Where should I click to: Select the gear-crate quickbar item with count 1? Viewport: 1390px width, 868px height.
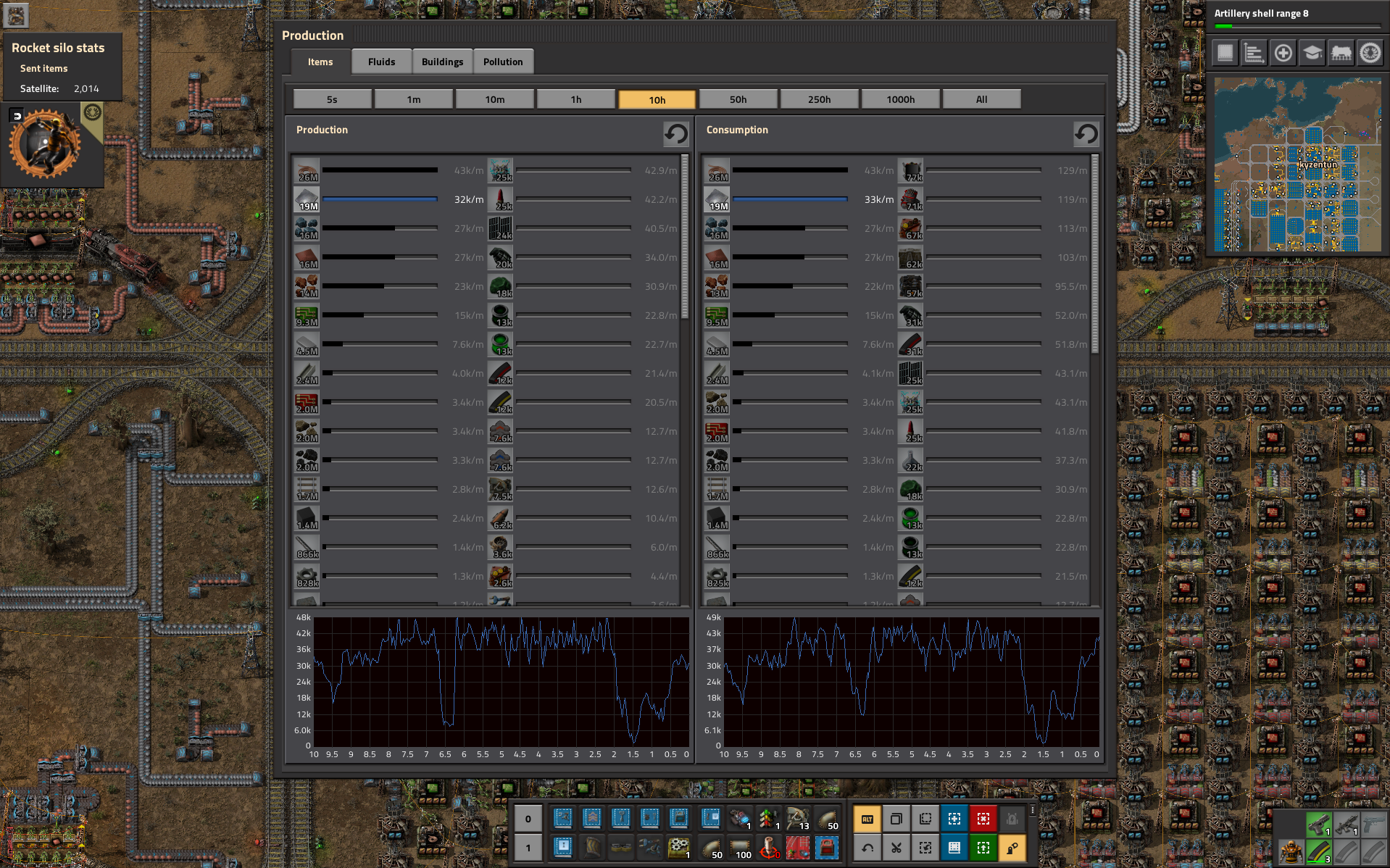point(679,847)
